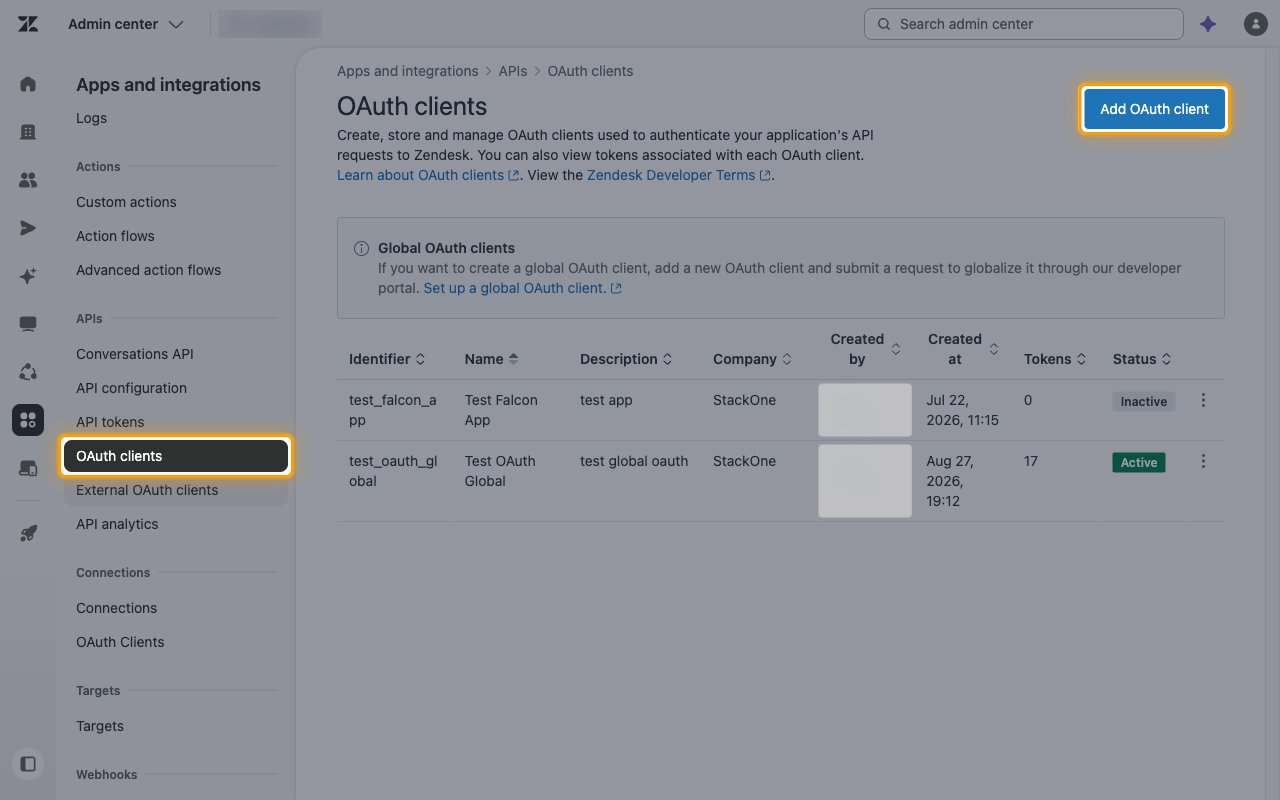Viewport: 1280px width, 800px height.
Task: Open Connections menu item
Action: 116,608
